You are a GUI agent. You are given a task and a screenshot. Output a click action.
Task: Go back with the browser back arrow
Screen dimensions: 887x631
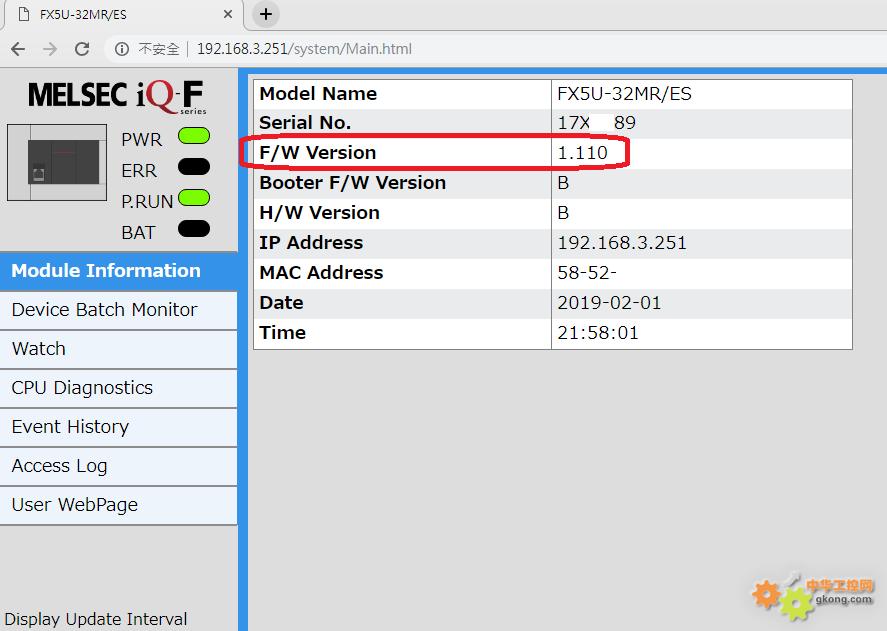click(x=18, y=49)
